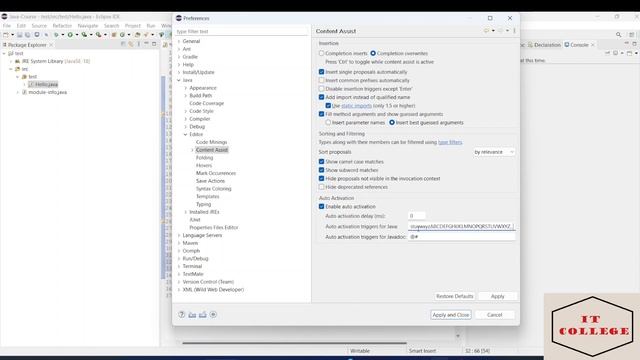This screenshot has width=640, height=360.
Task: Expand the General preferences node
Action: [179, 41]
